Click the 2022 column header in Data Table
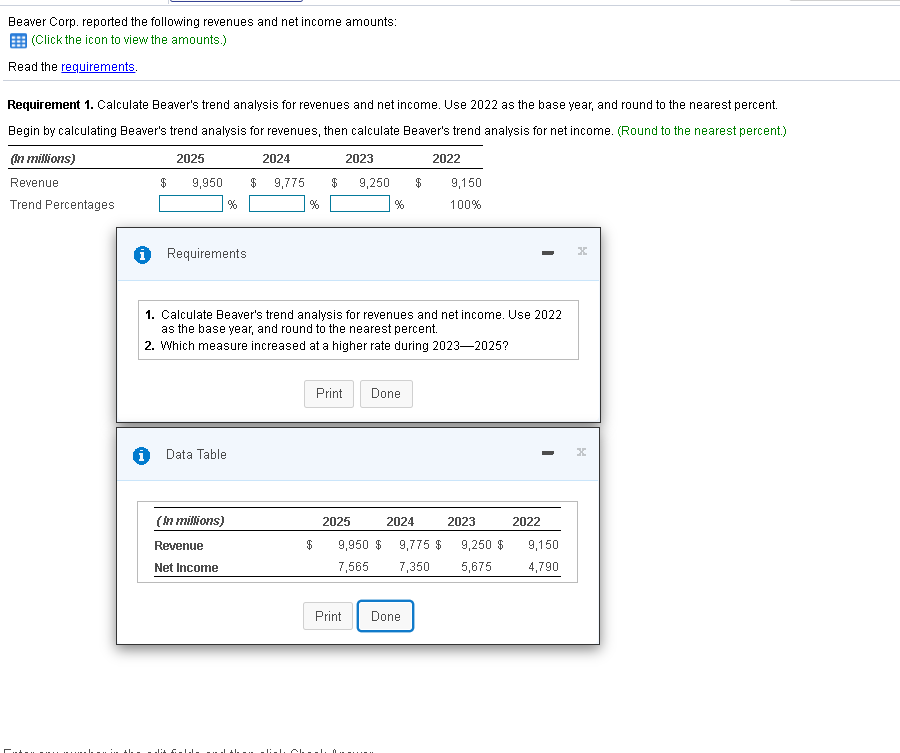The image size is (900, 753). coord(526,522)
